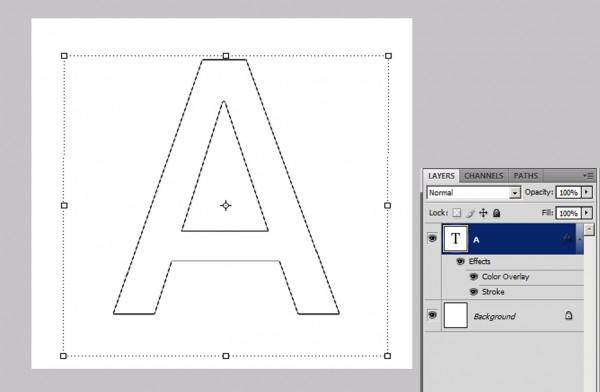Open the Layers panel options menu
The width and height of the screenshot is (600, 392).
589,176
